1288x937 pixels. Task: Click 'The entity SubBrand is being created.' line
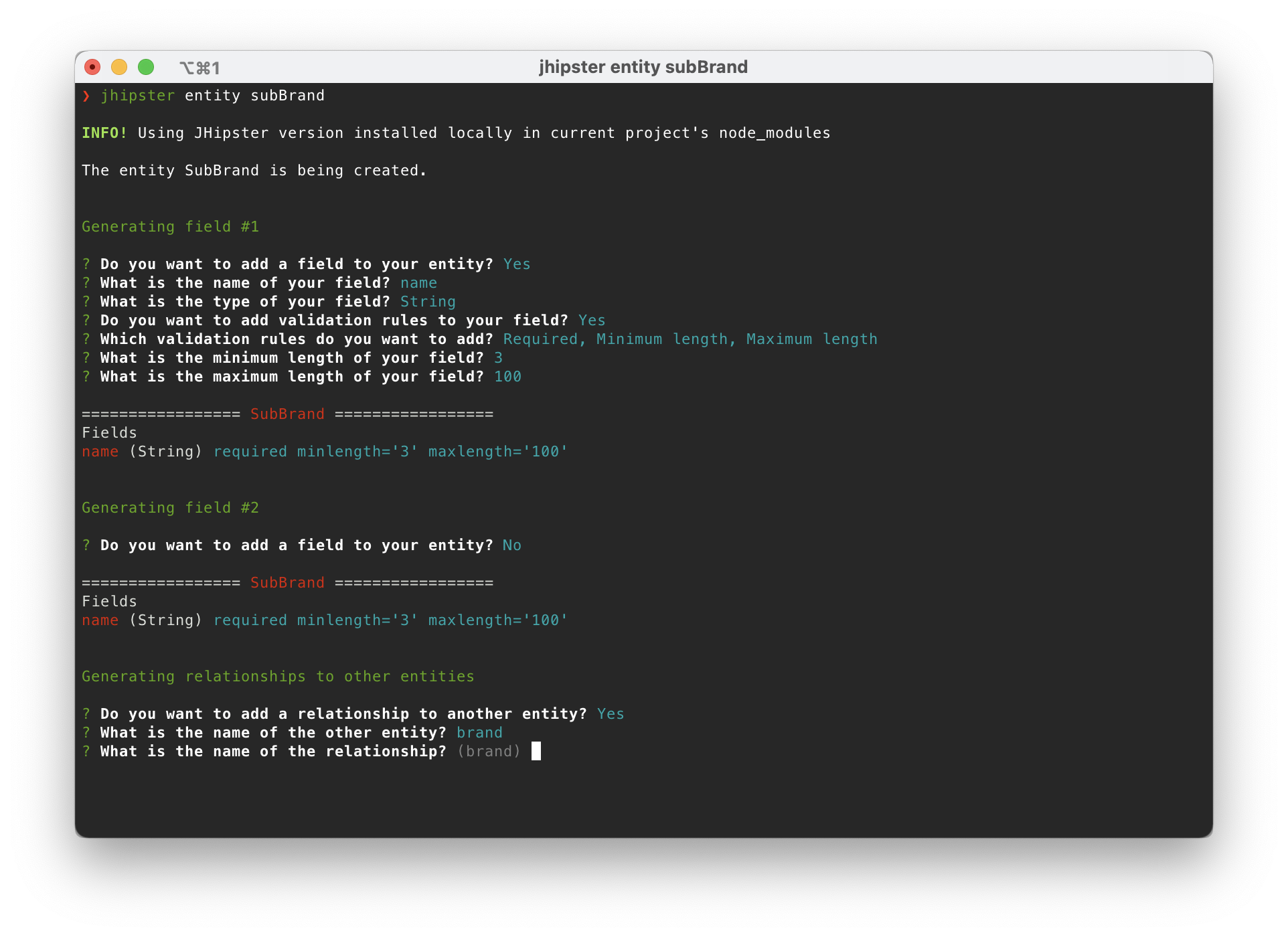click(x=254, y=171)
